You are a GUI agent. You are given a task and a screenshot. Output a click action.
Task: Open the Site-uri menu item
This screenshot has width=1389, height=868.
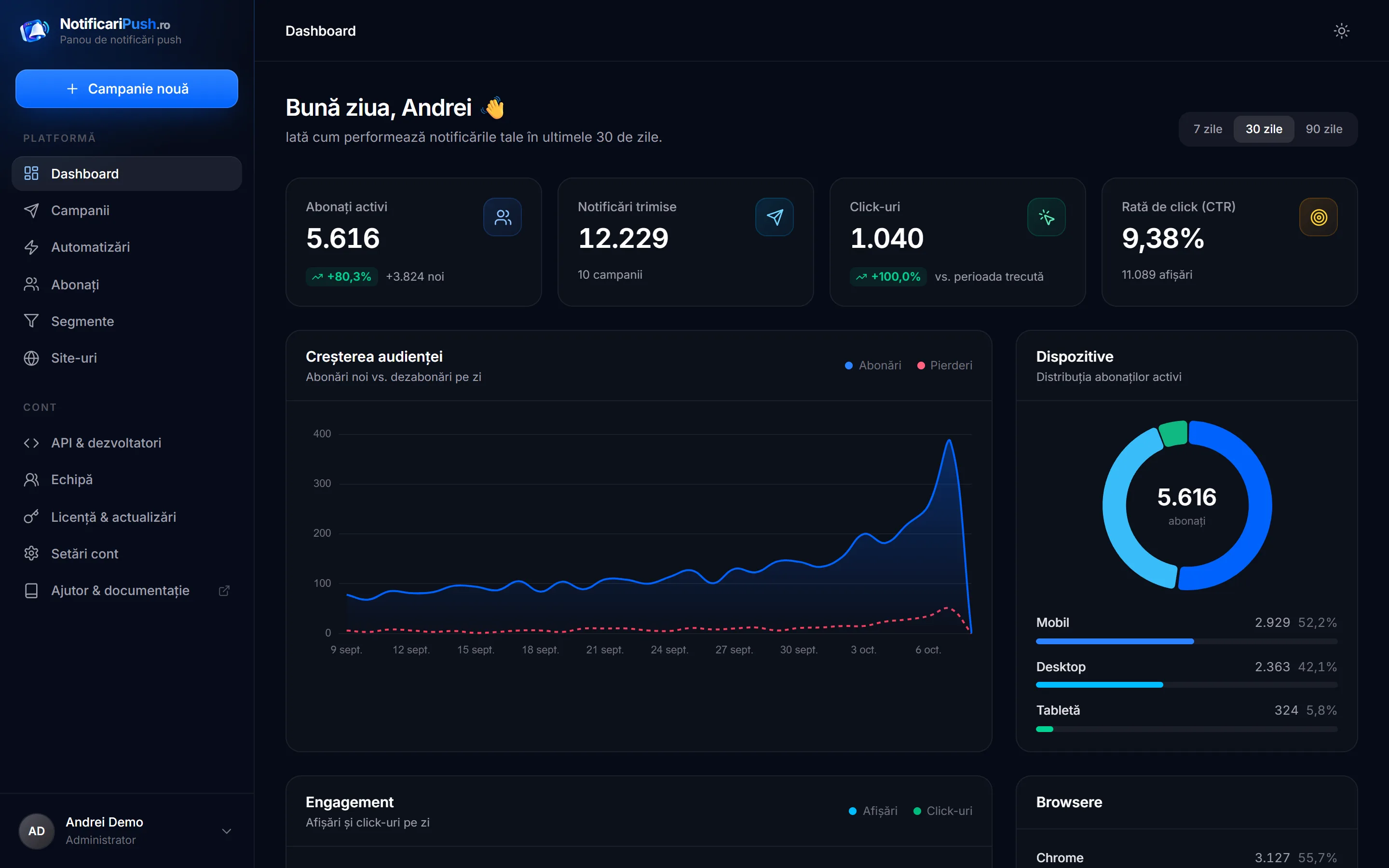127,358
